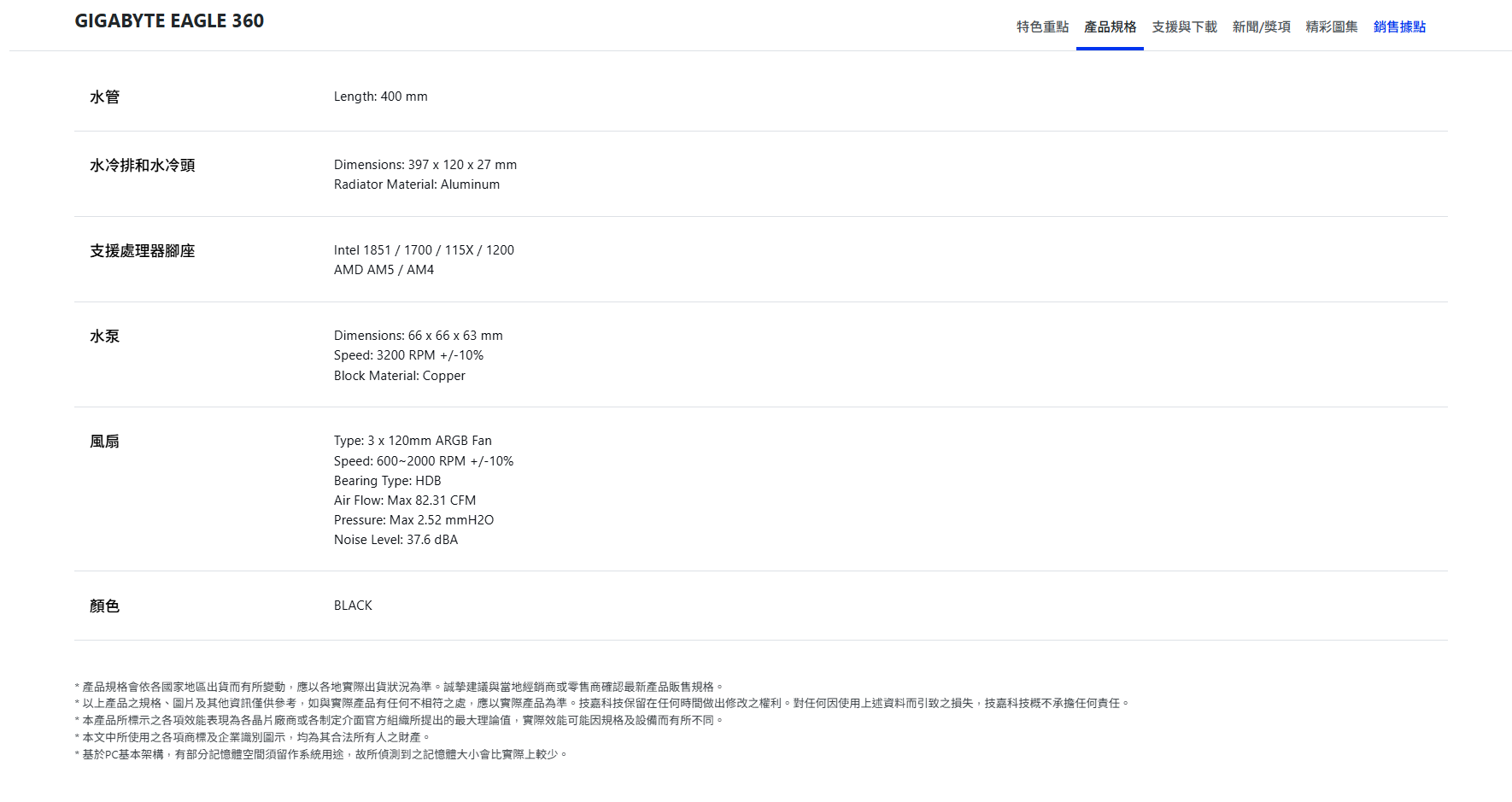Image resolution: width=1512 pixels, height=802 pixels.
Task: Click the GIGABYTE EAGLE 360 product title
Action: [169, 21]
